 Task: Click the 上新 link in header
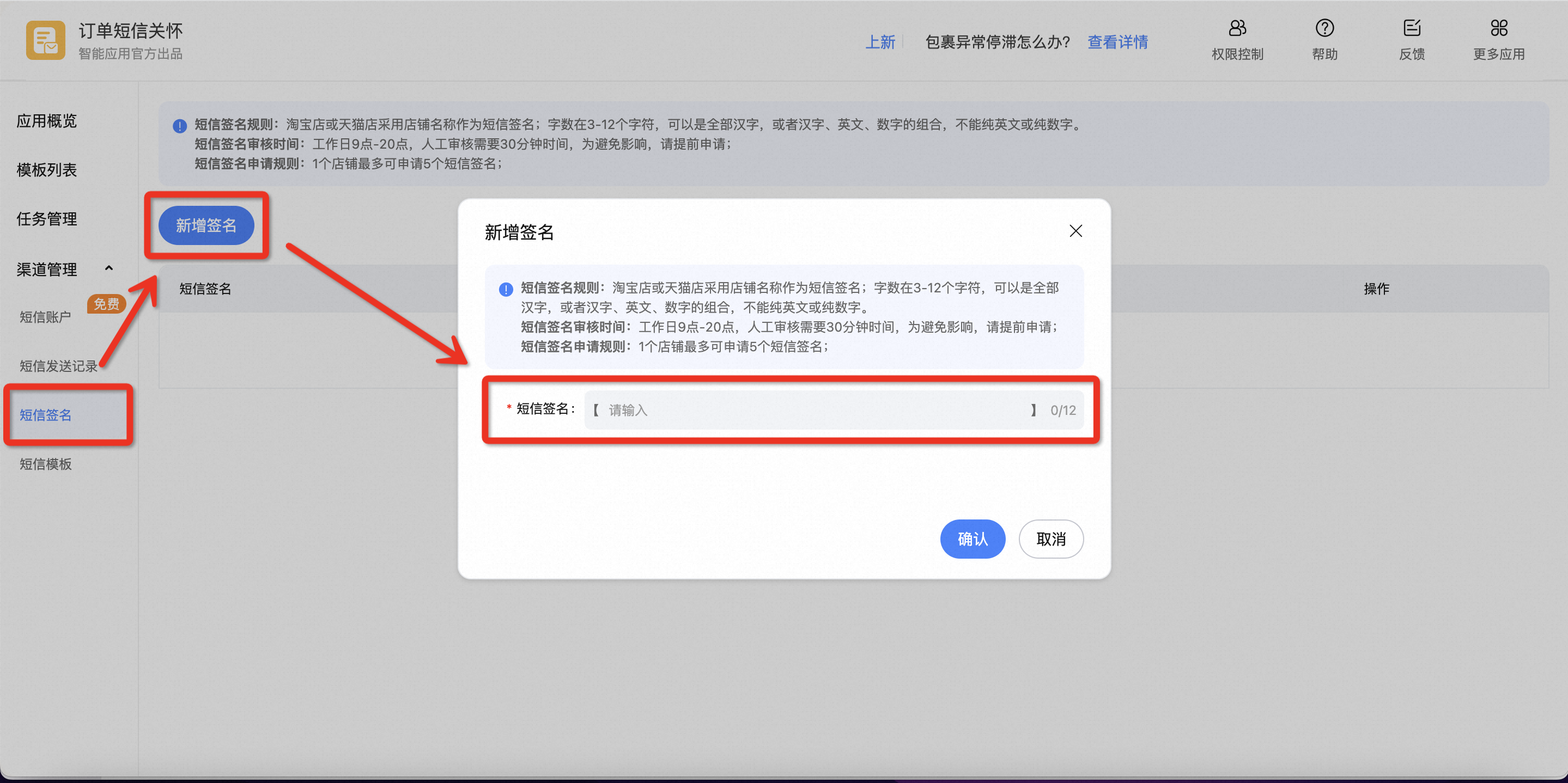pyautogui.click(x=880, y=42)
